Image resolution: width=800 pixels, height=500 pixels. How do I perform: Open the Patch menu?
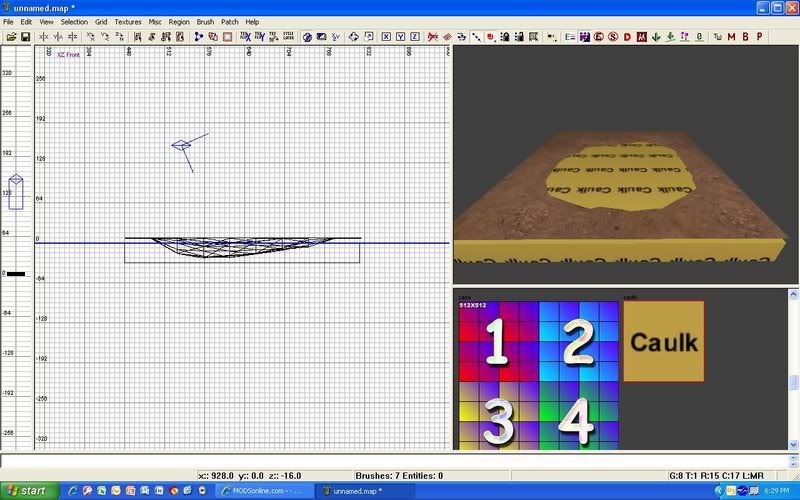230,21
